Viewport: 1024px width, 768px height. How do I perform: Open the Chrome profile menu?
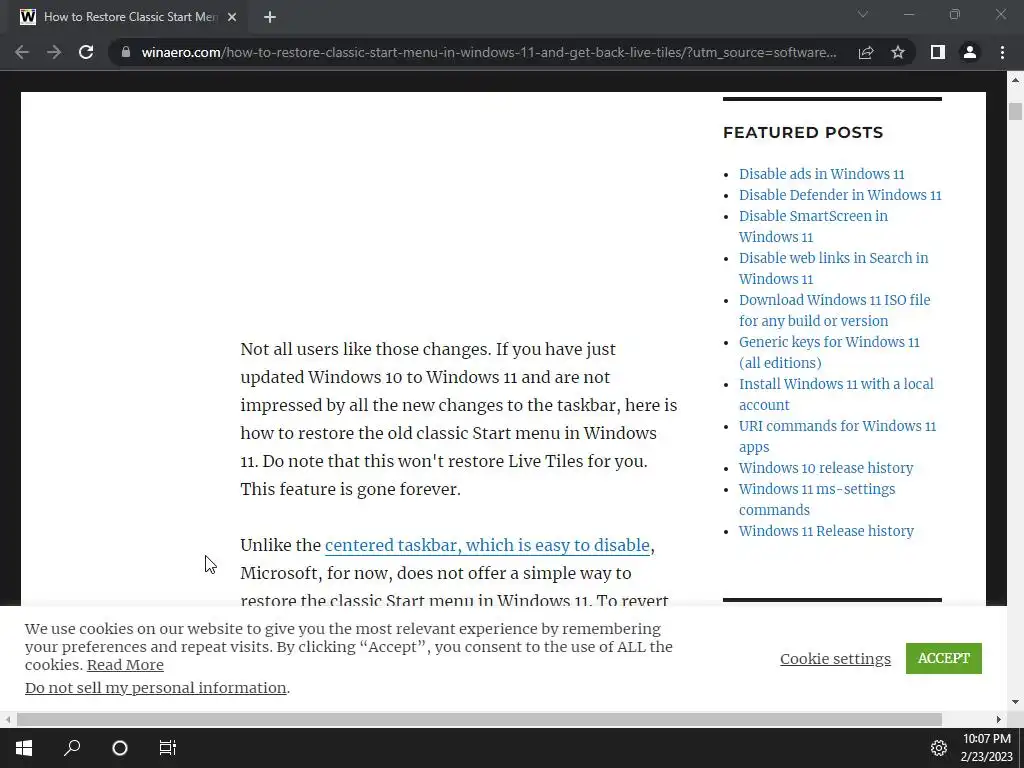(970, 52)
